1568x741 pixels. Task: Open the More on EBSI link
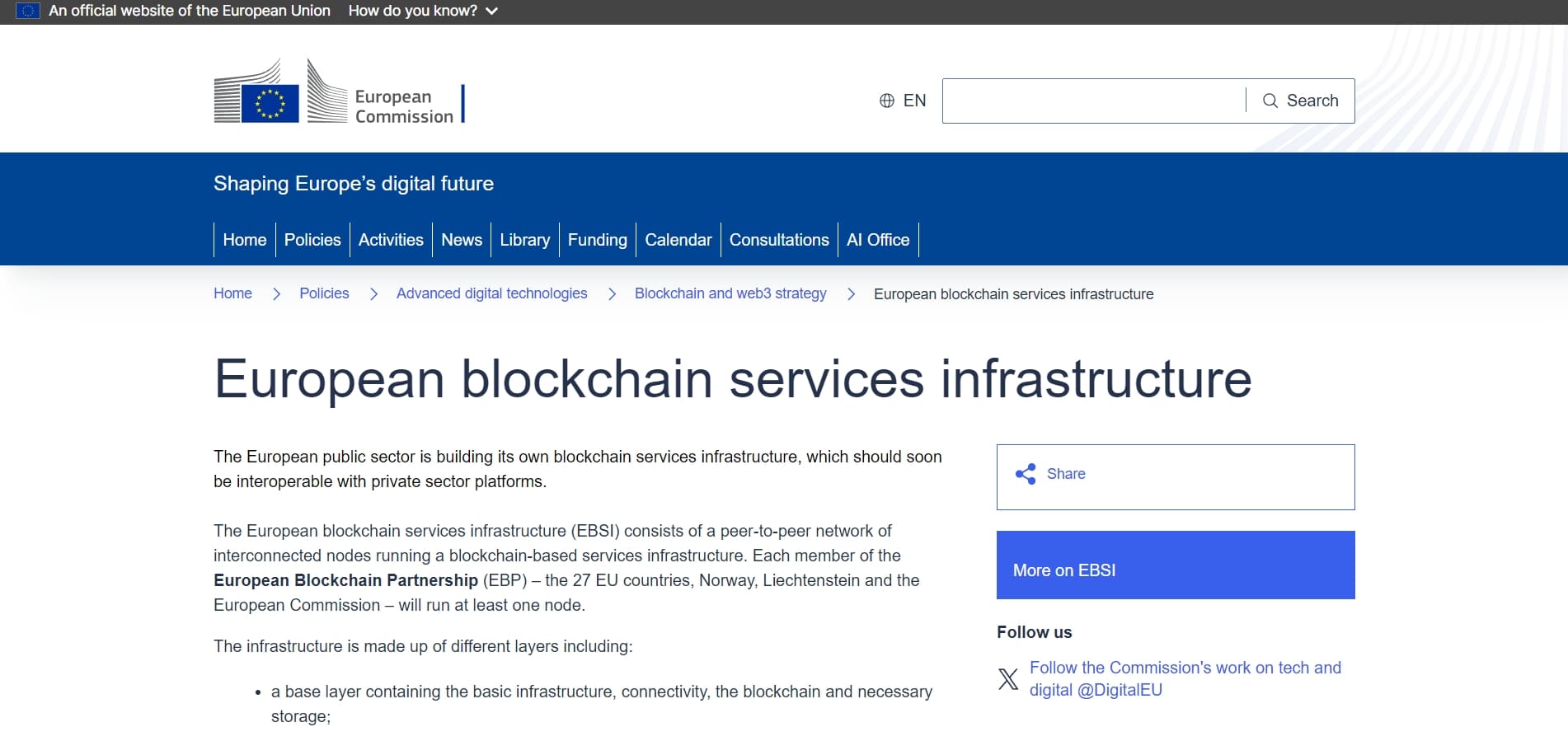coord(1176,565)
